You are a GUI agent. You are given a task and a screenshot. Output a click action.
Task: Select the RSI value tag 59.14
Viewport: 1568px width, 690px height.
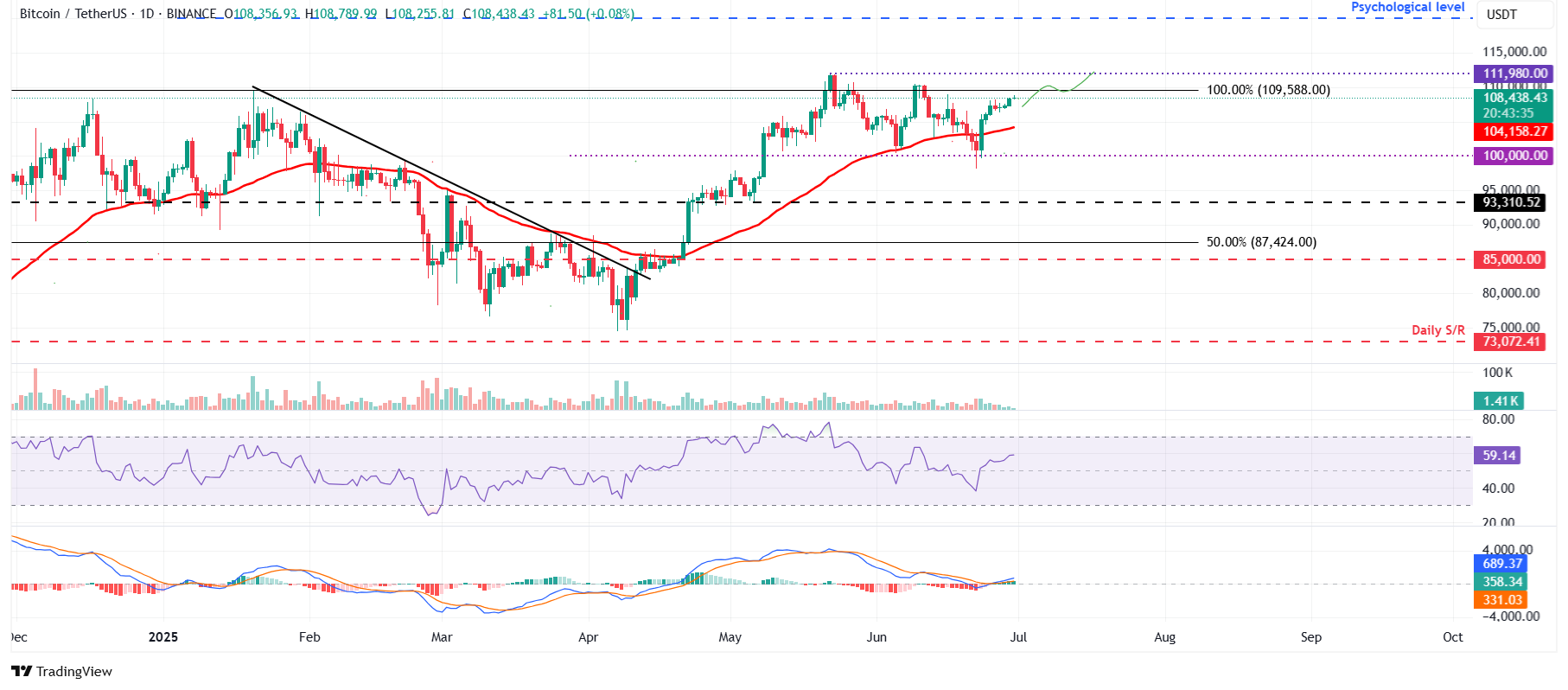1499,456
